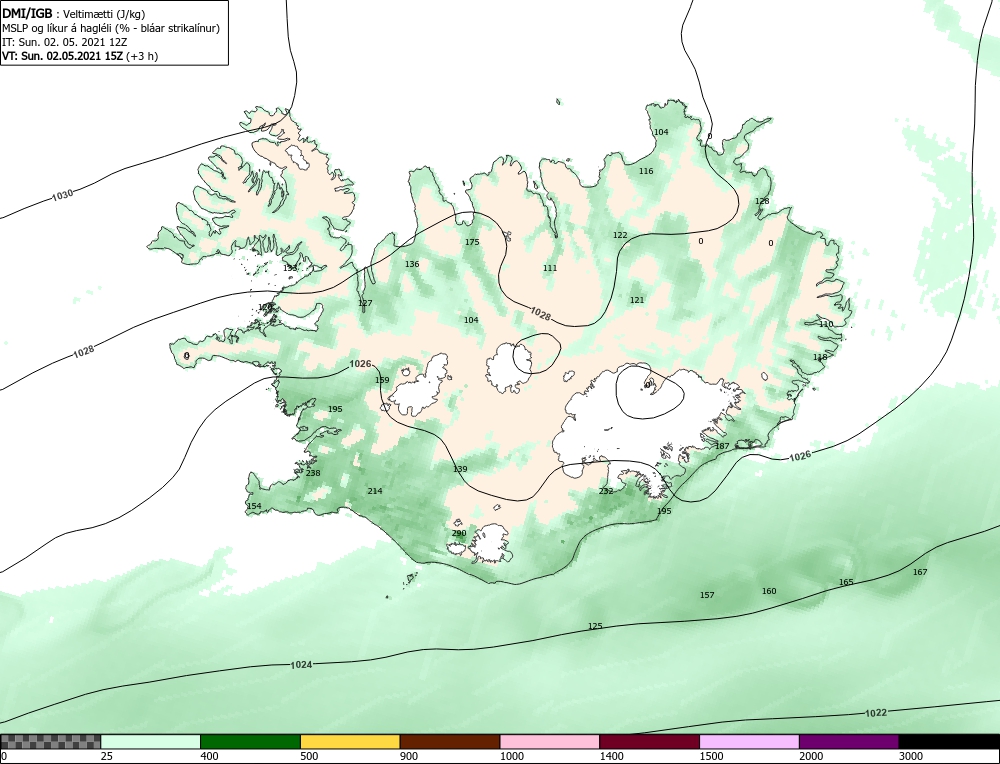Click the CAPE value 122 on the map
Image resolution: width=1000 pixels, height=764 pixels.
(x=620, y=235)
